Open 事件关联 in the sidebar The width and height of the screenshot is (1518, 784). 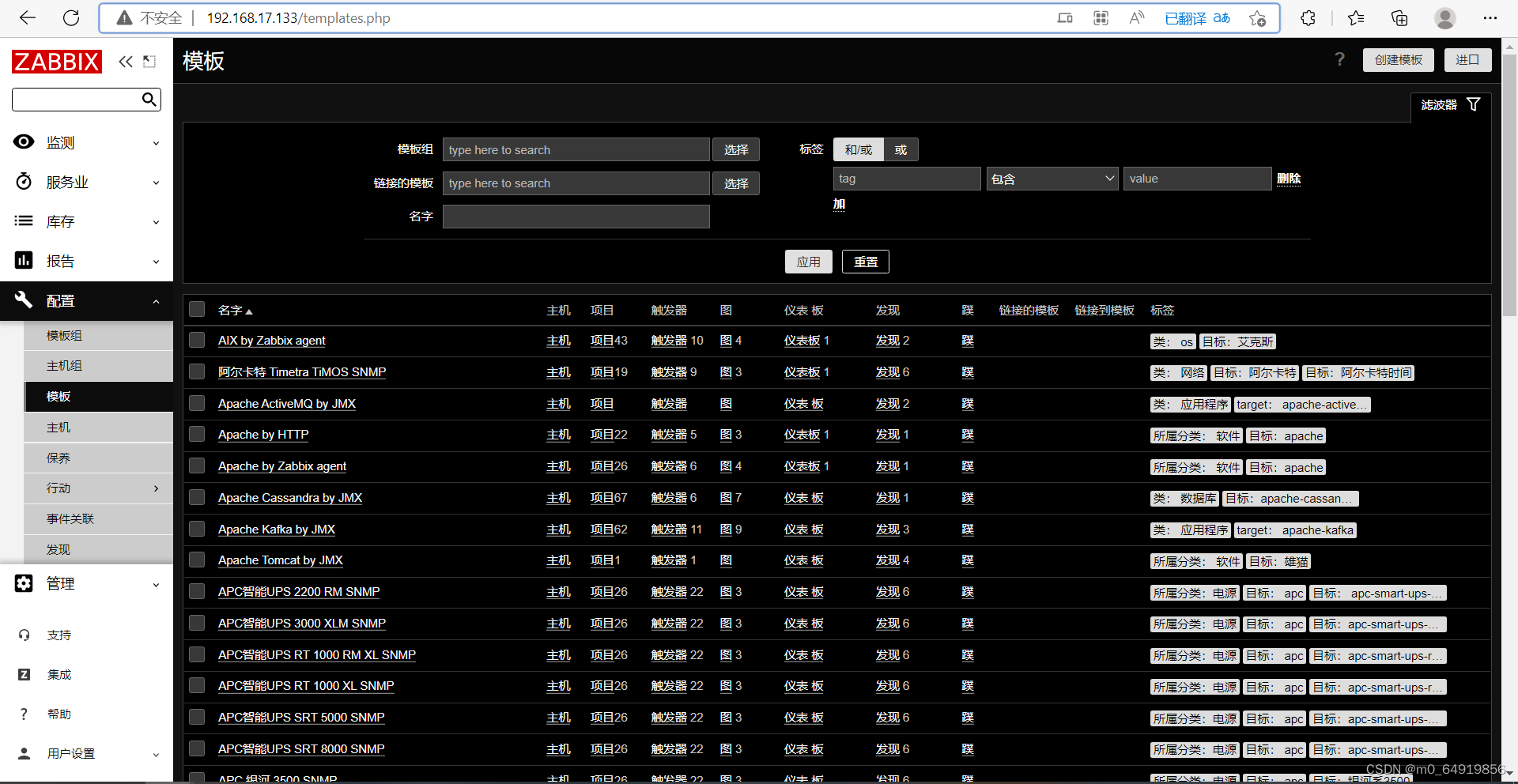(99, 519)
